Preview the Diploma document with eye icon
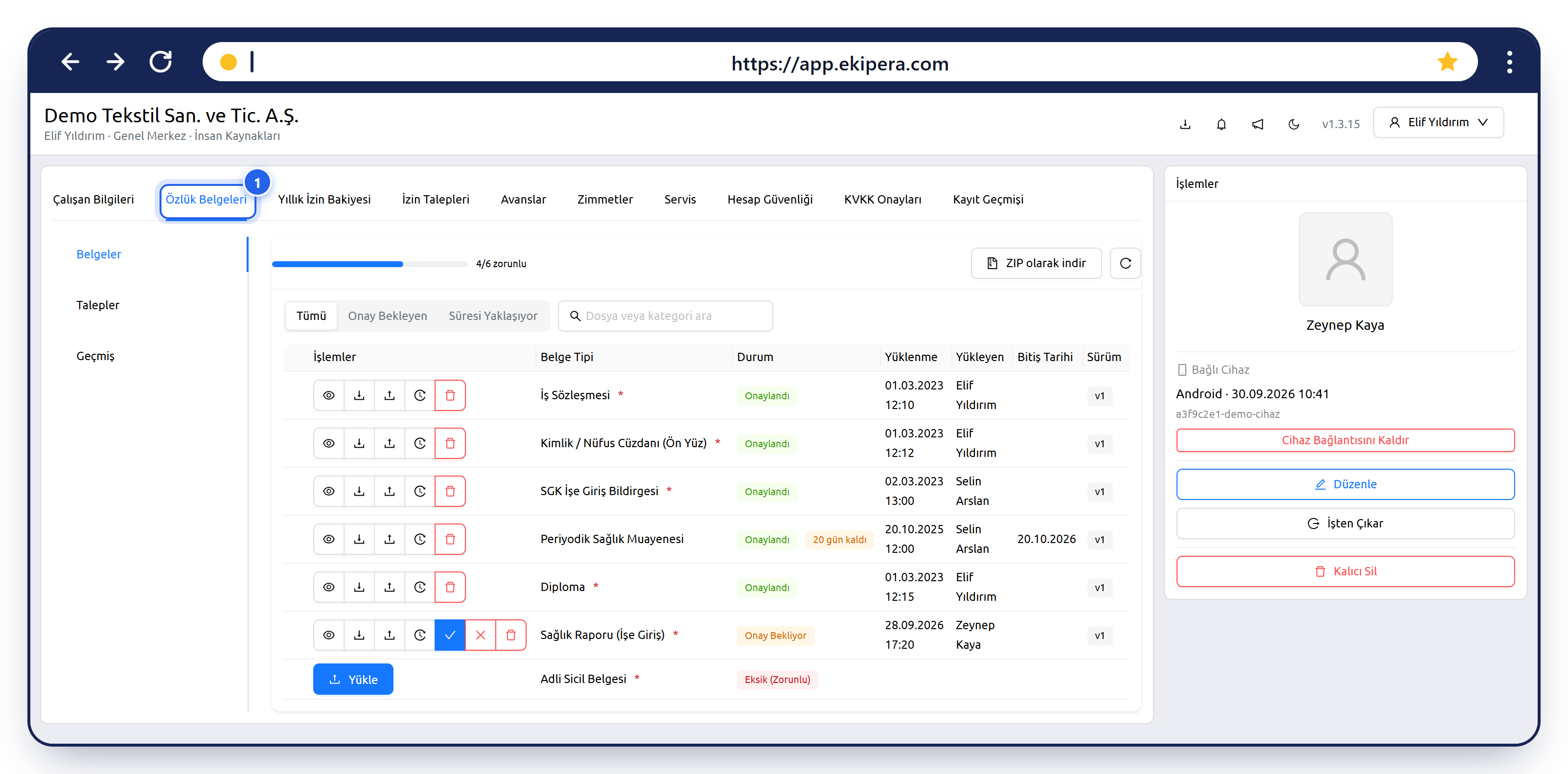This screenshot has width=1568, height=774. tap(329, 587)
